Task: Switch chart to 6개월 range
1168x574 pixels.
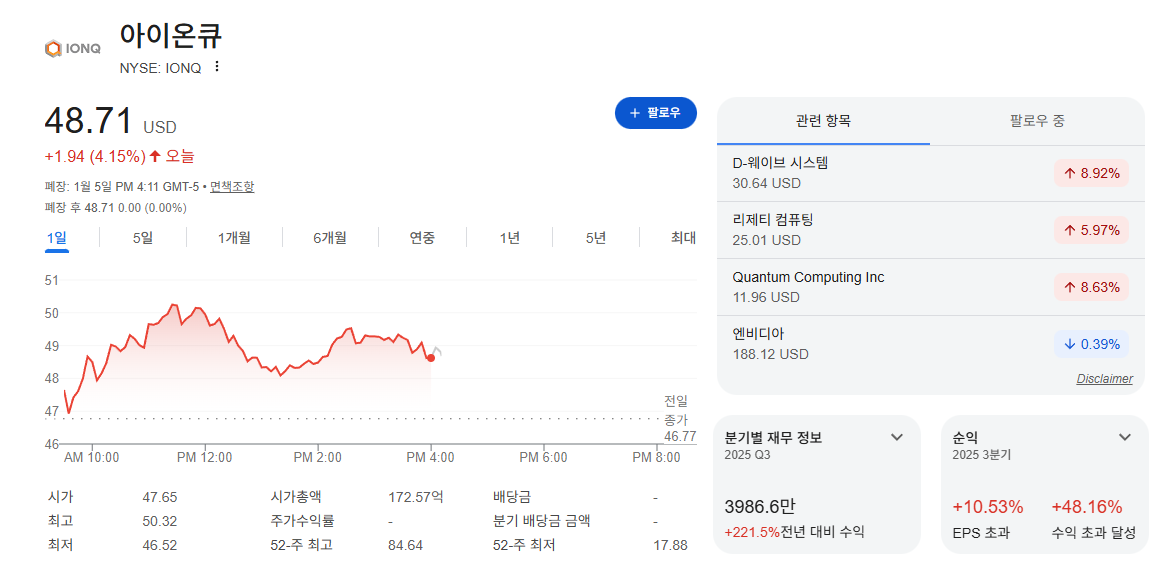Action: [x=330, y=237]
